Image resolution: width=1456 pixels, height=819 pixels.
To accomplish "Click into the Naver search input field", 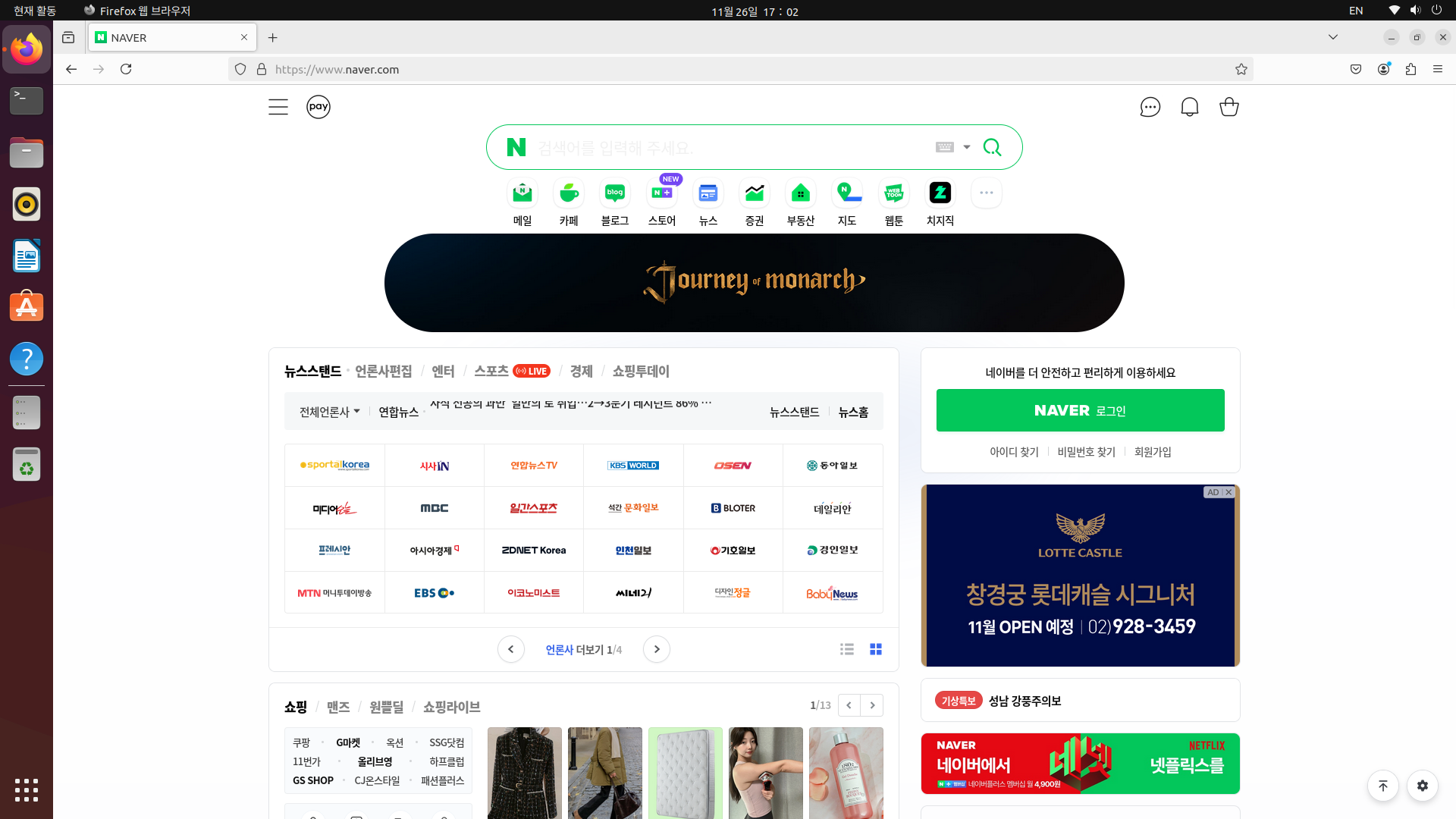I will pyautogui.click(x=728, y=147).
